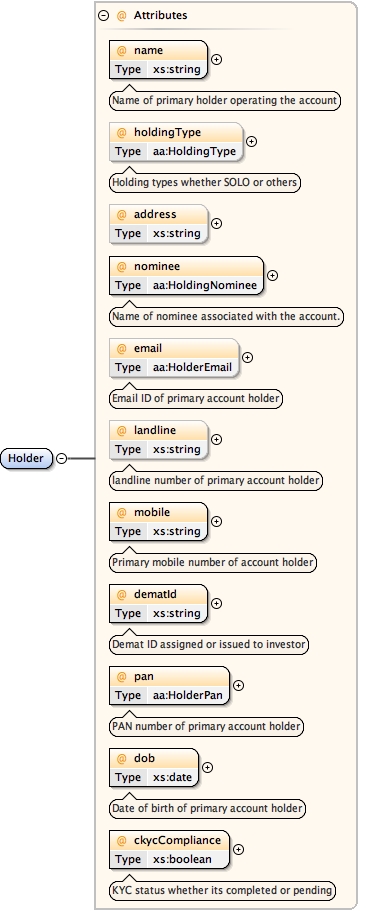
Task: Expand the landline attribute plus icon
Action: [x=216, y=439]
